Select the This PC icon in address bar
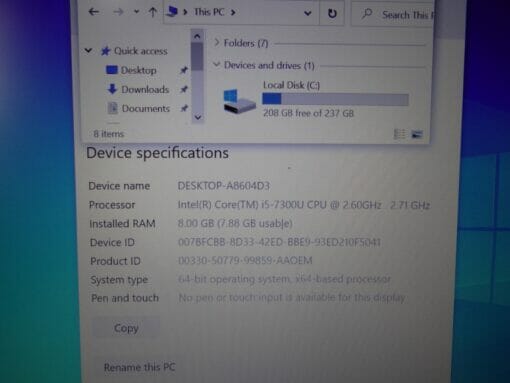Screen dimensions: 510x383 coord(172,12)
